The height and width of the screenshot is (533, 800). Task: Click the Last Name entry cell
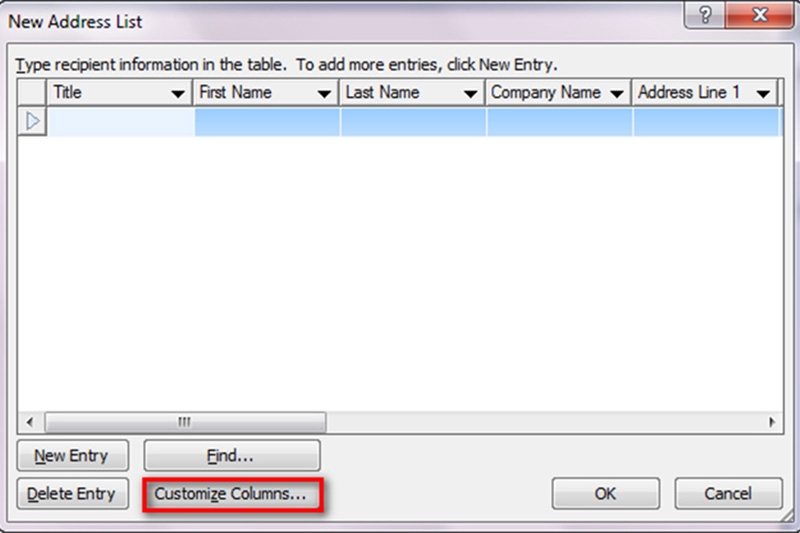[x=413, y=121]
